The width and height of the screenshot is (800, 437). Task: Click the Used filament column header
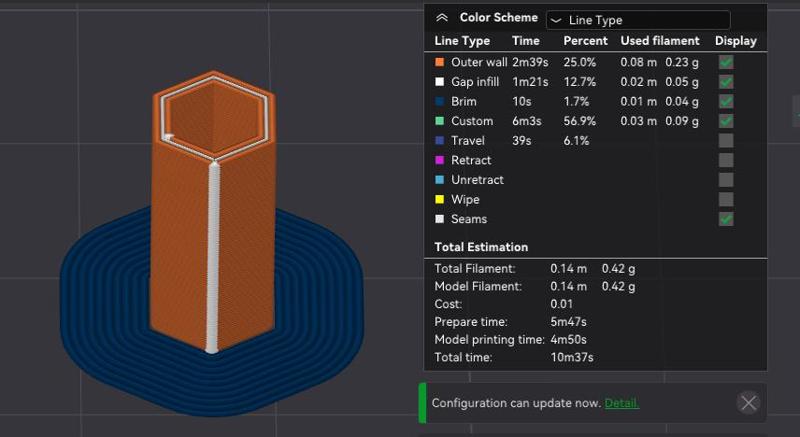point(661,41)
